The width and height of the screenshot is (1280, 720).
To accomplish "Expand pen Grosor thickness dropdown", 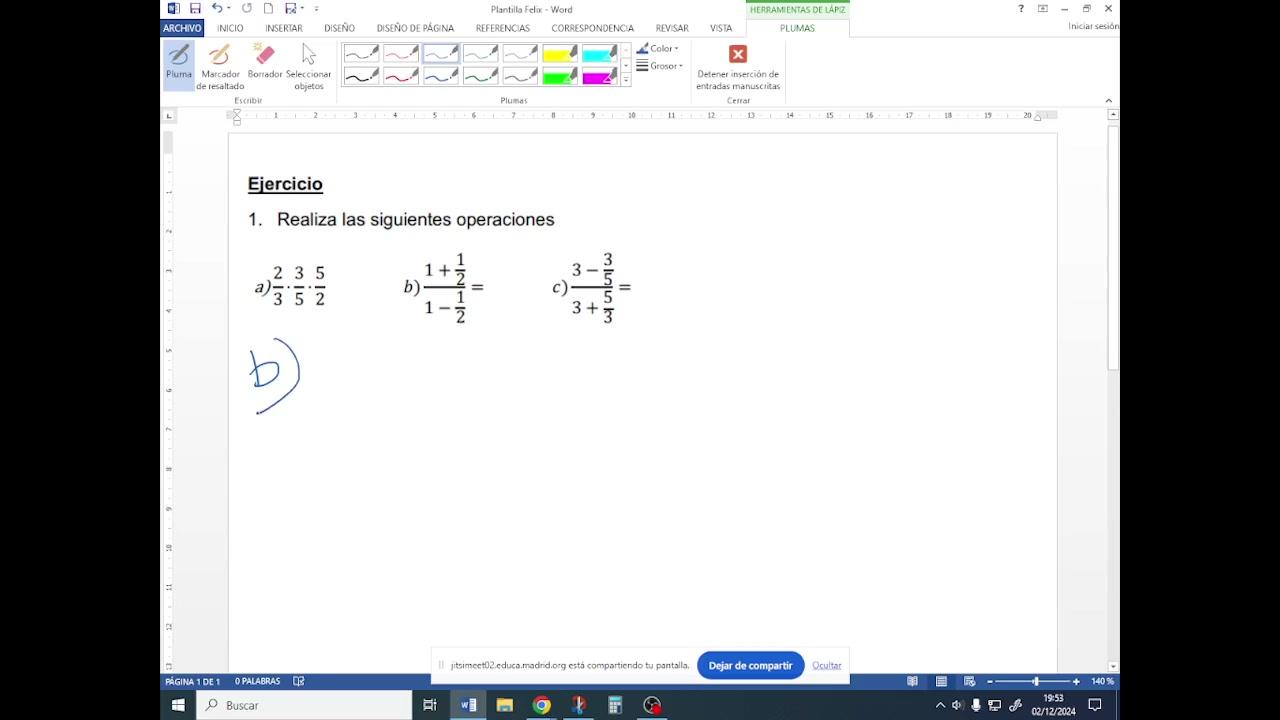I will tap(660, 66).
